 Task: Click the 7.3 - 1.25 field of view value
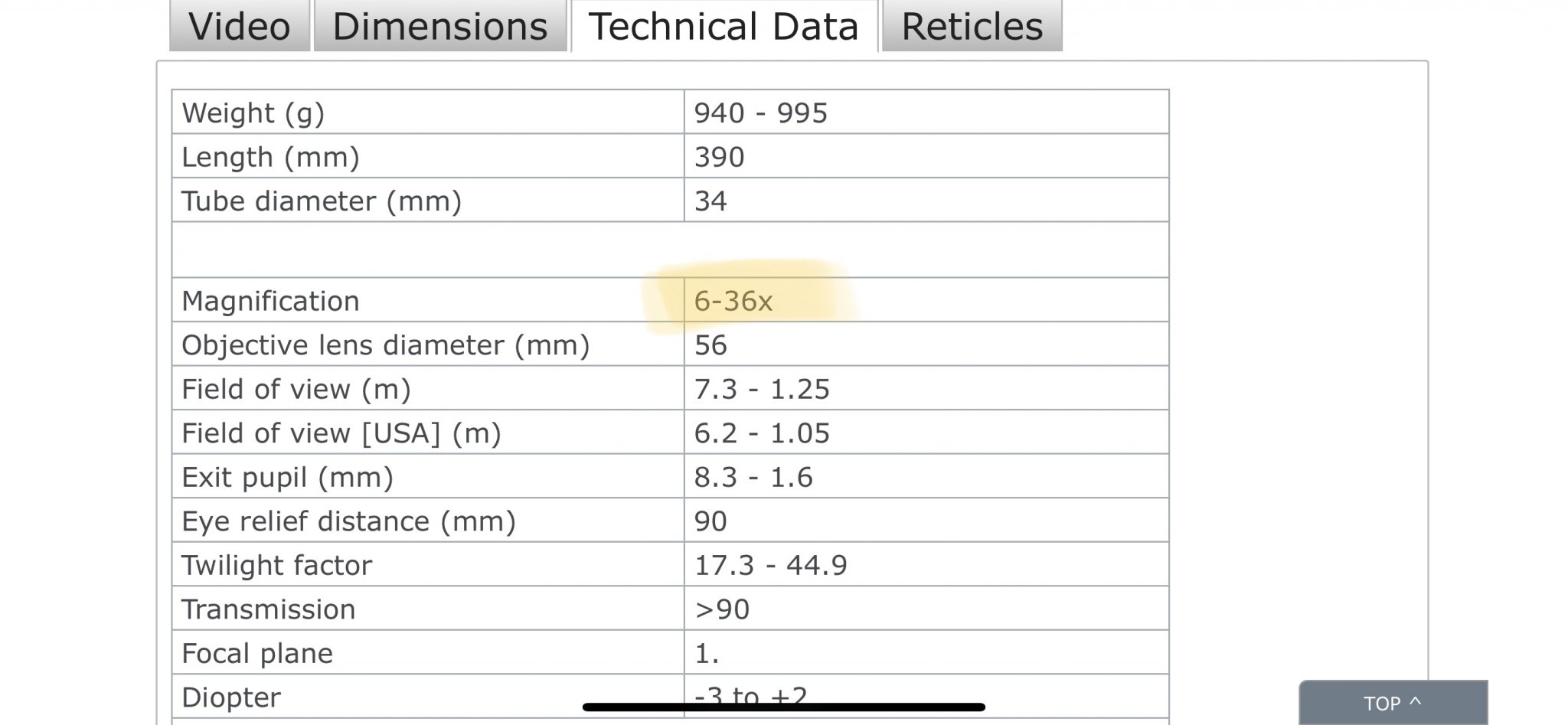(x=762, y=389)
